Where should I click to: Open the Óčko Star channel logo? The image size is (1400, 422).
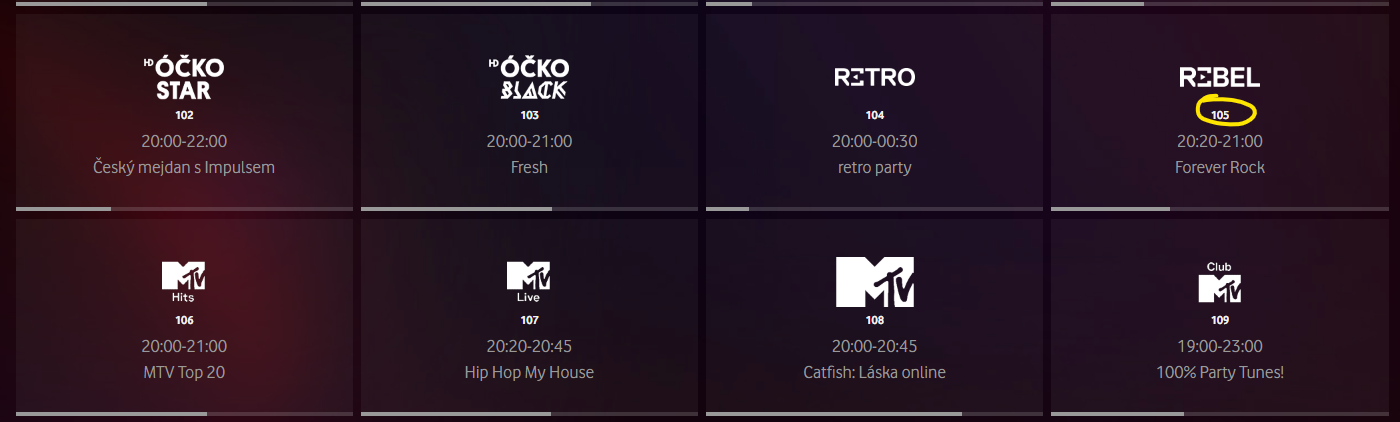(184, 79)
